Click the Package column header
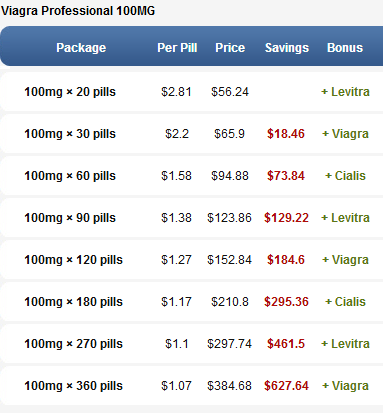 (x=81, y=48)
